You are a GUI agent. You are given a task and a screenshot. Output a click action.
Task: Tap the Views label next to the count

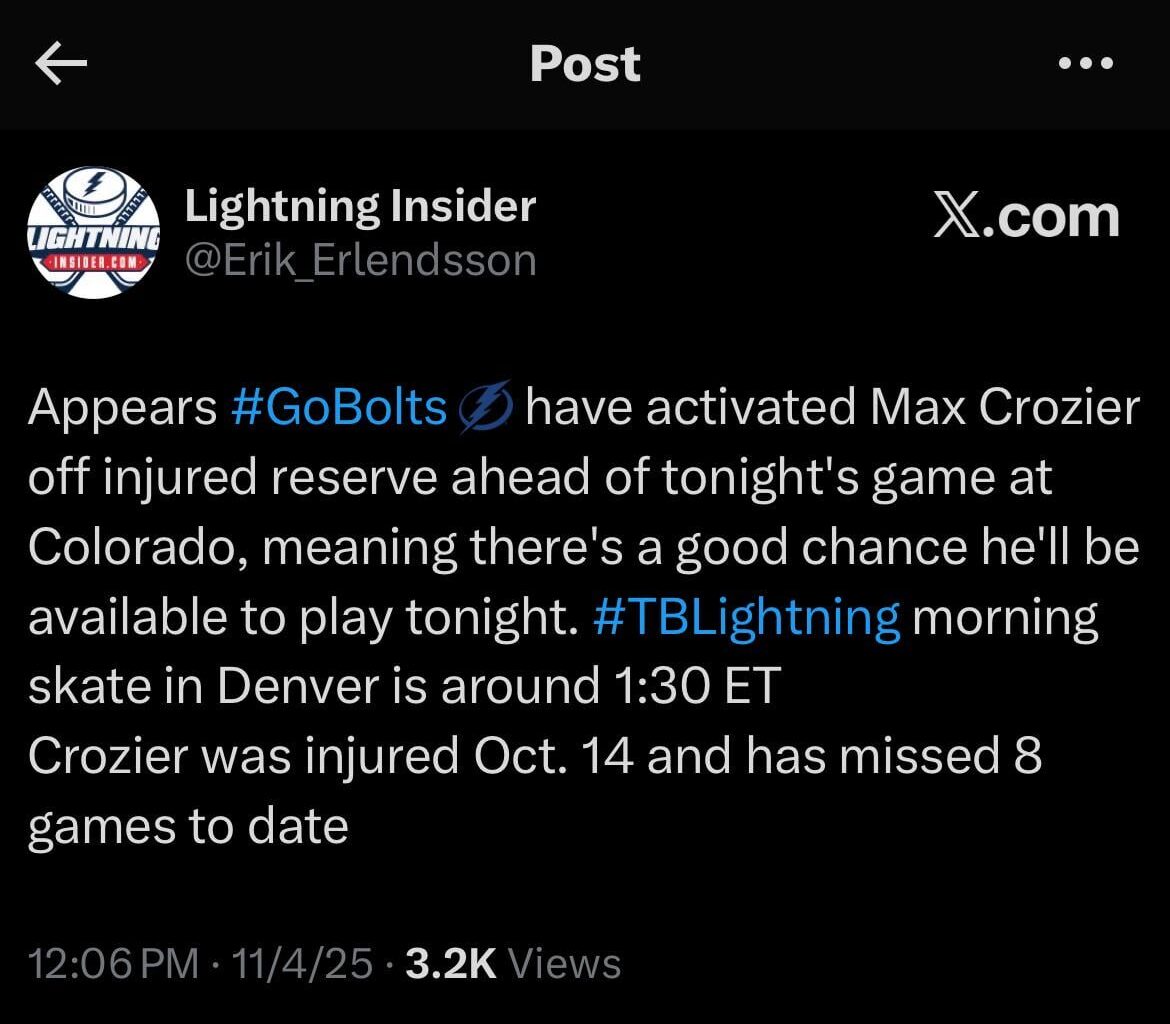(x=562, y=962)
